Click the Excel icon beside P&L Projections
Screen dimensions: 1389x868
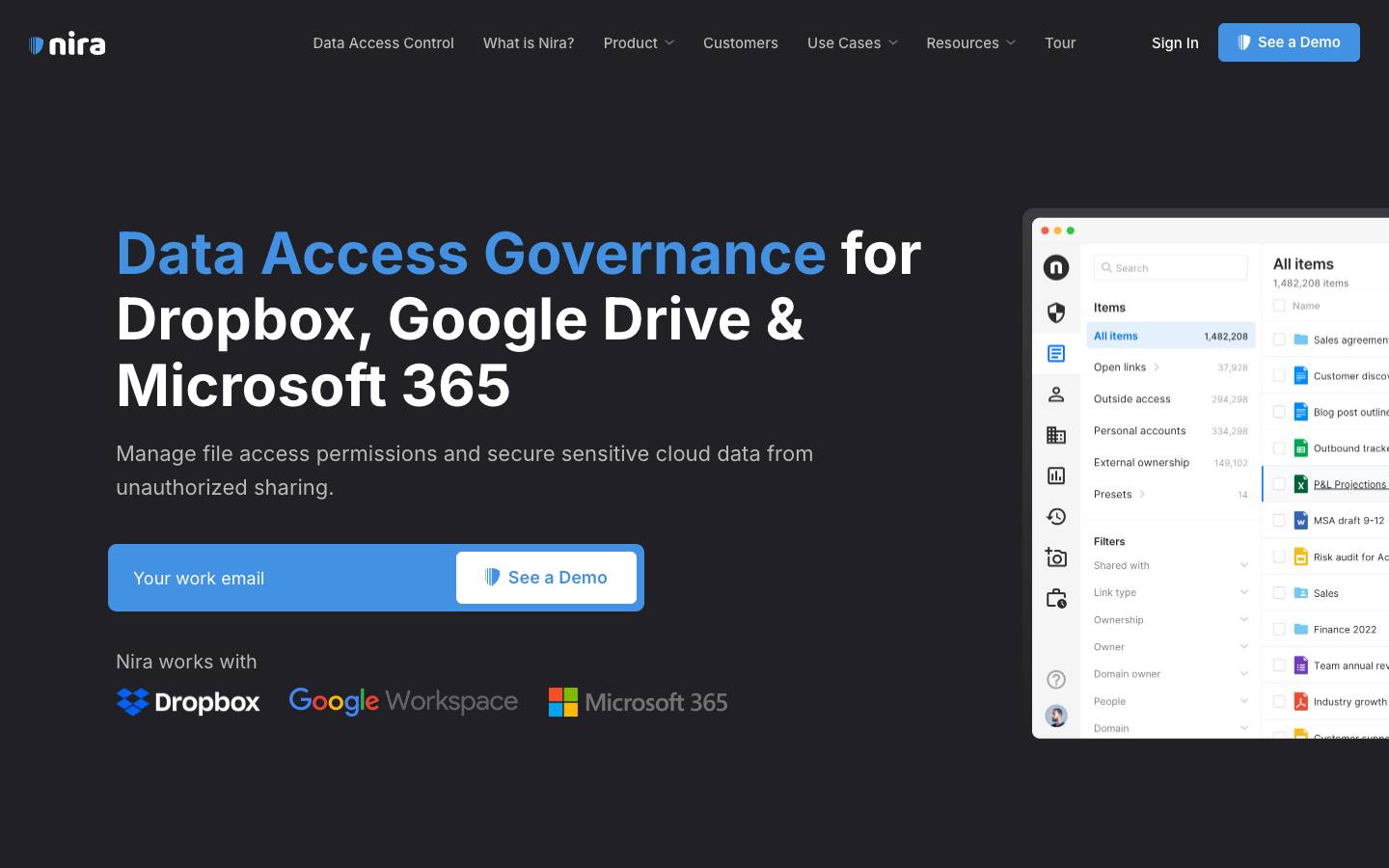click(x=1300, y=484)
